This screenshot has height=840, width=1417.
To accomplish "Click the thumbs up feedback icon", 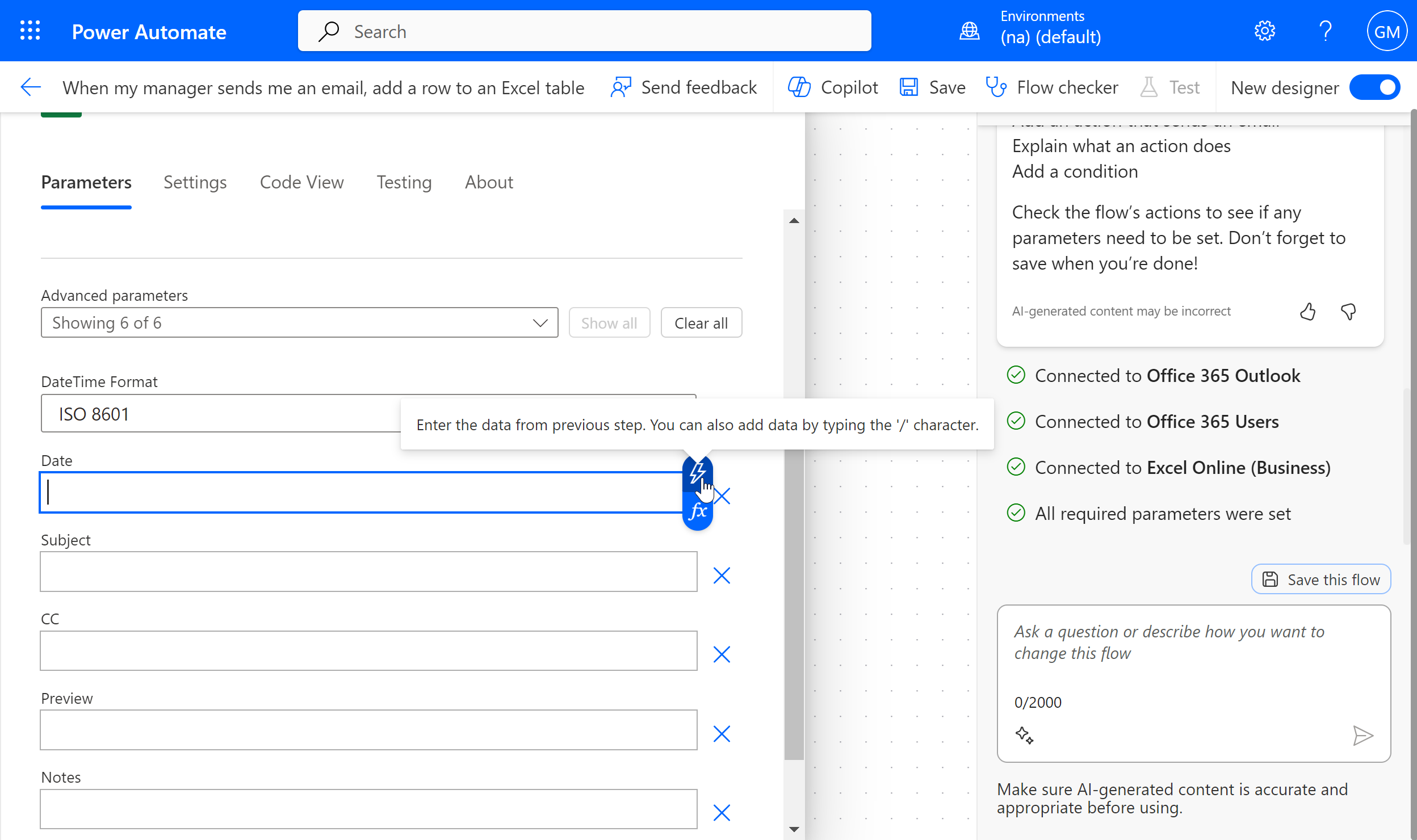I will (x=1308, y=312).
